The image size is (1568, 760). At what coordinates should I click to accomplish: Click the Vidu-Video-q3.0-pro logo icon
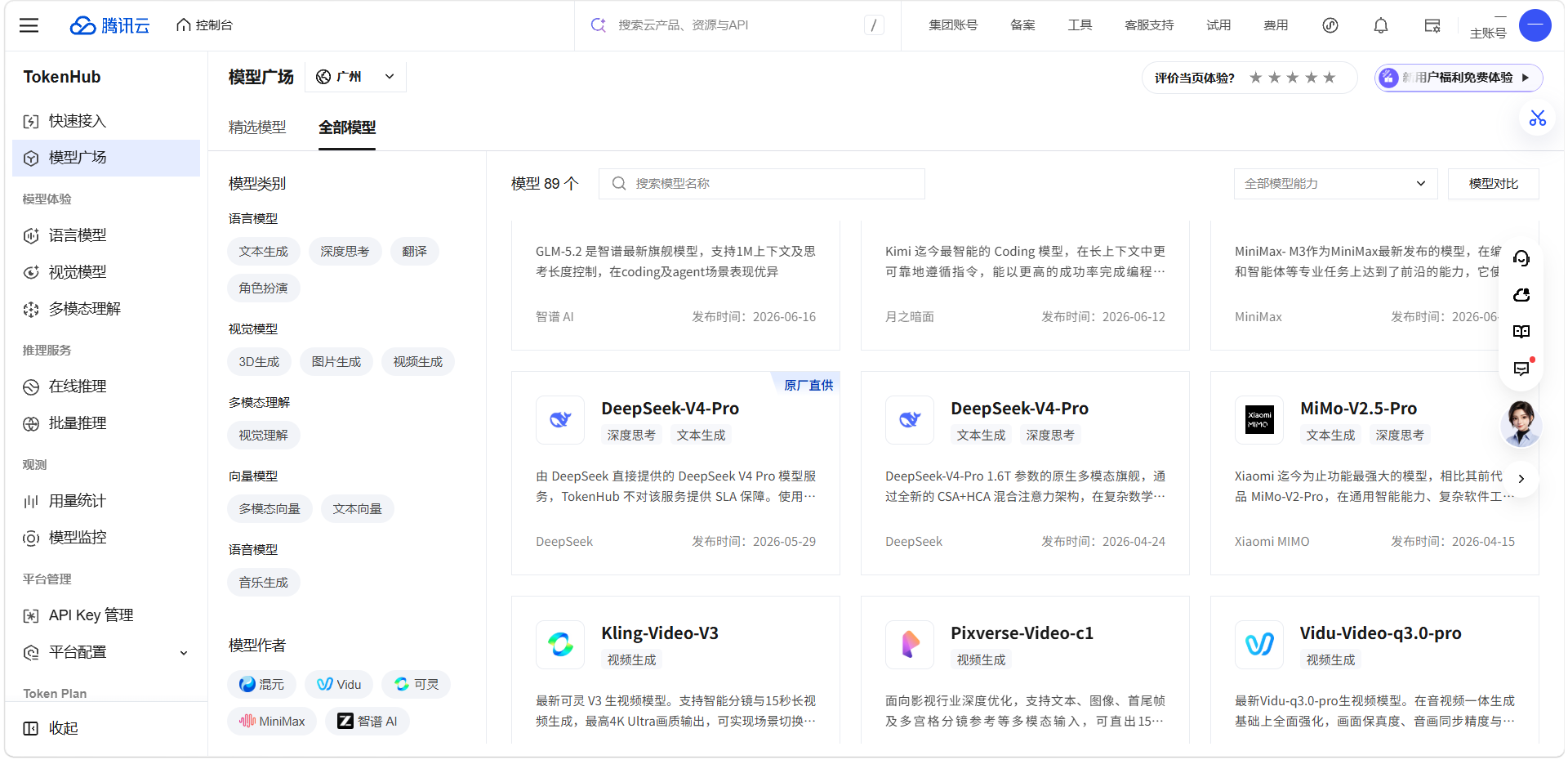click(1259, 645)
